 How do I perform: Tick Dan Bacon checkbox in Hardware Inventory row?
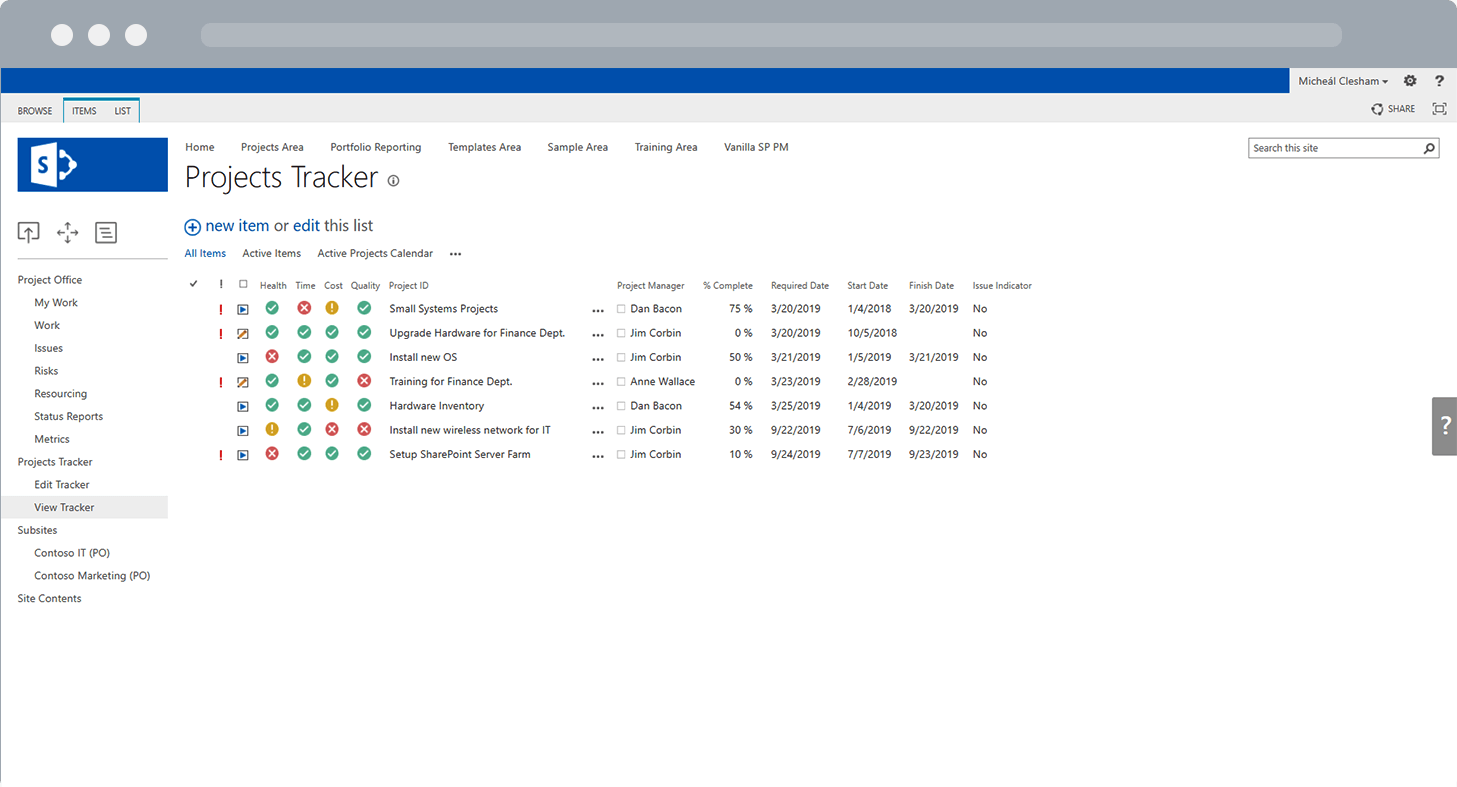[x=621, y=406]
